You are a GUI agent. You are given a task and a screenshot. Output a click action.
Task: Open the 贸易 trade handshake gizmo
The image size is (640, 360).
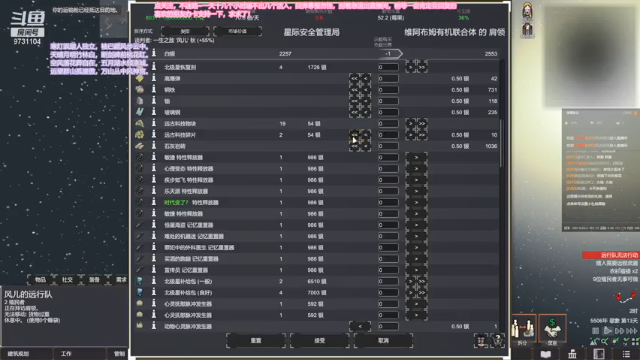[552, 328]
